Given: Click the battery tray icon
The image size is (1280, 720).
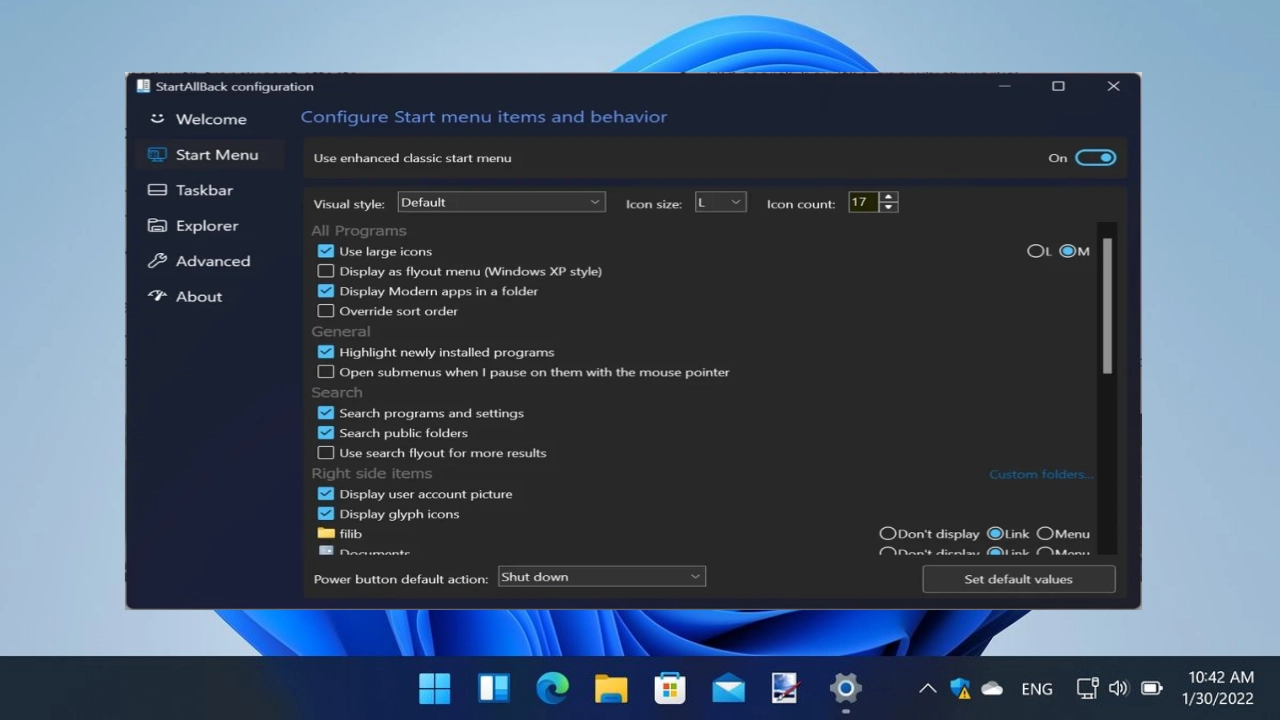Looking at the screenshot, I should tap(1151, 688).
